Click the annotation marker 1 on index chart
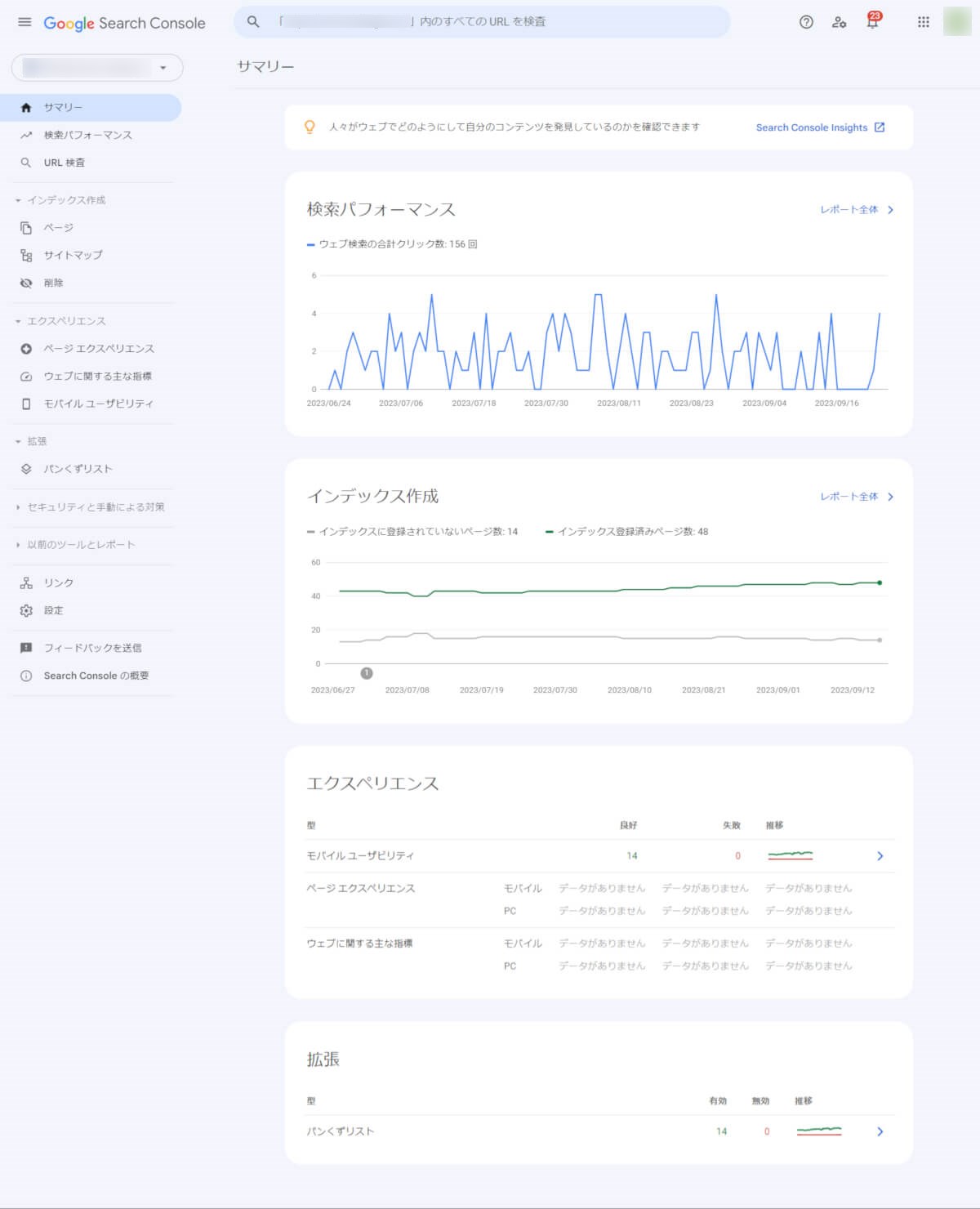 [x=367, y=673]
